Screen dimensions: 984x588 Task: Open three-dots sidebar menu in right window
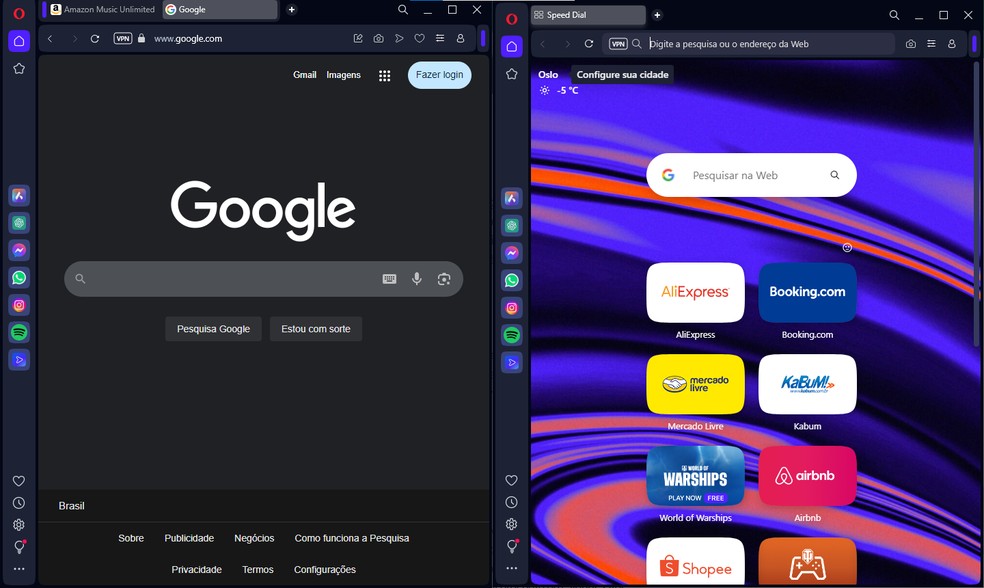tap(511, 568)
